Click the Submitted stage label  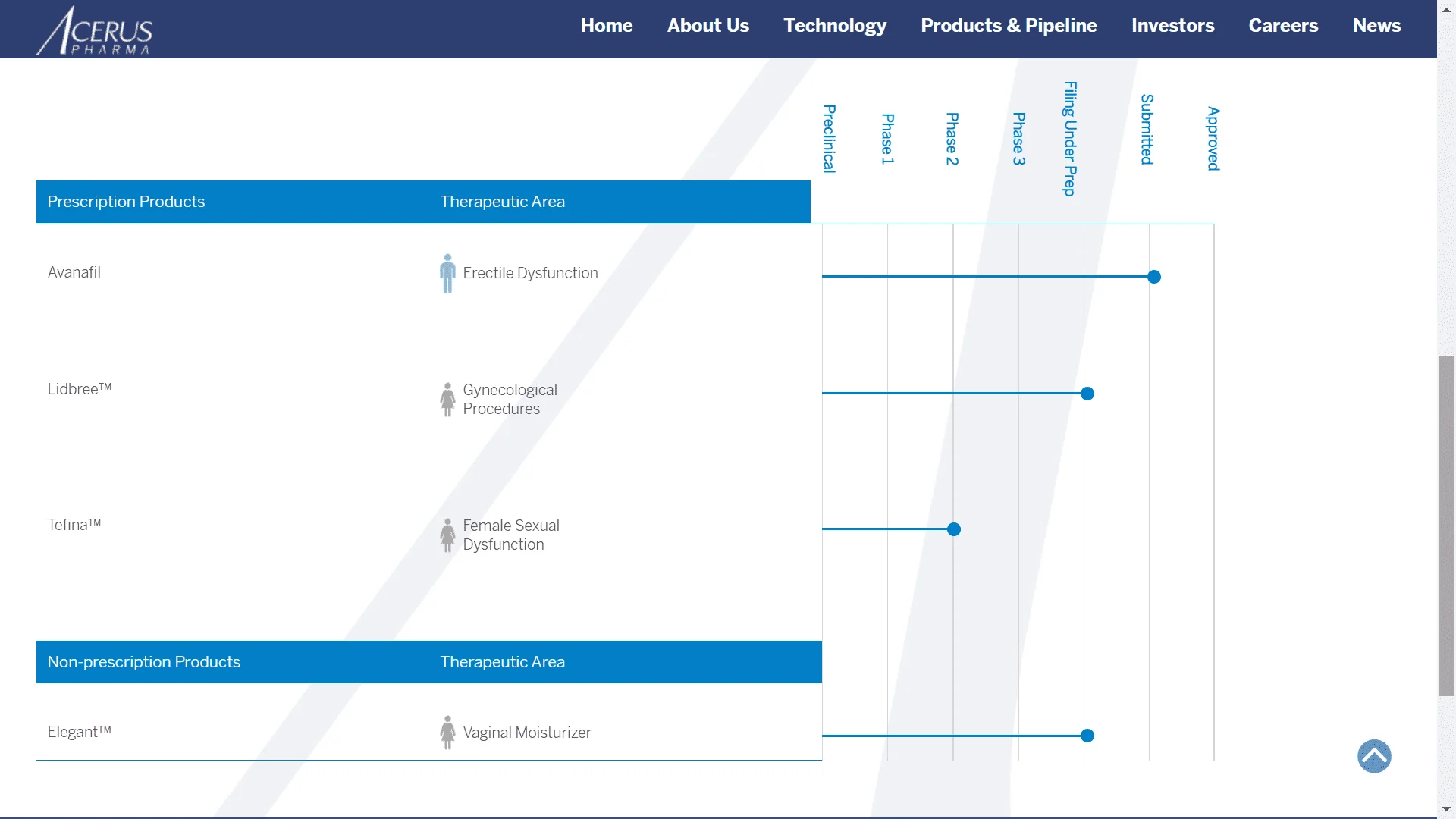click(1147, 130)
